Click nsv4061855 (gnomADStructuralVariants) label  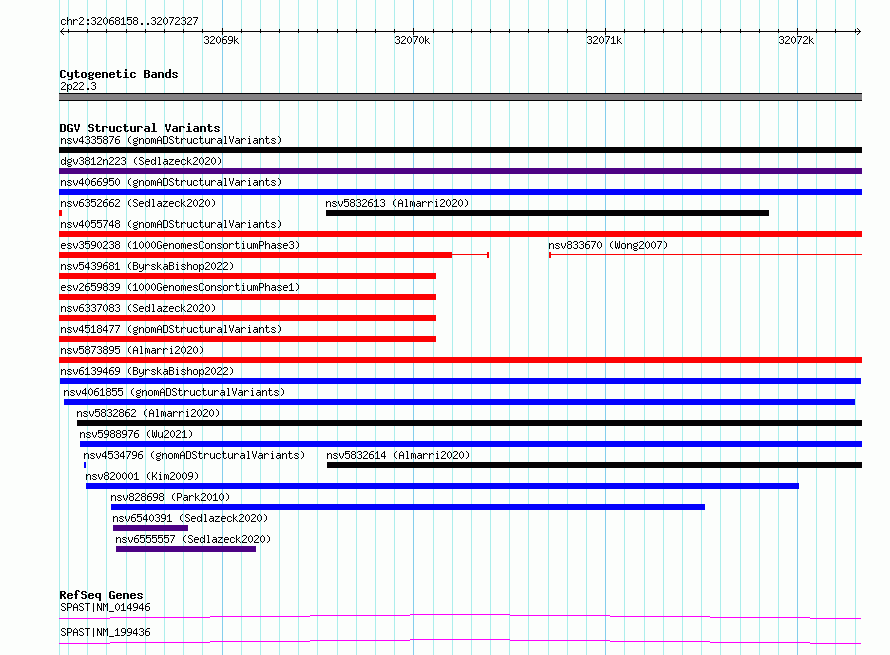click(174, 392)
